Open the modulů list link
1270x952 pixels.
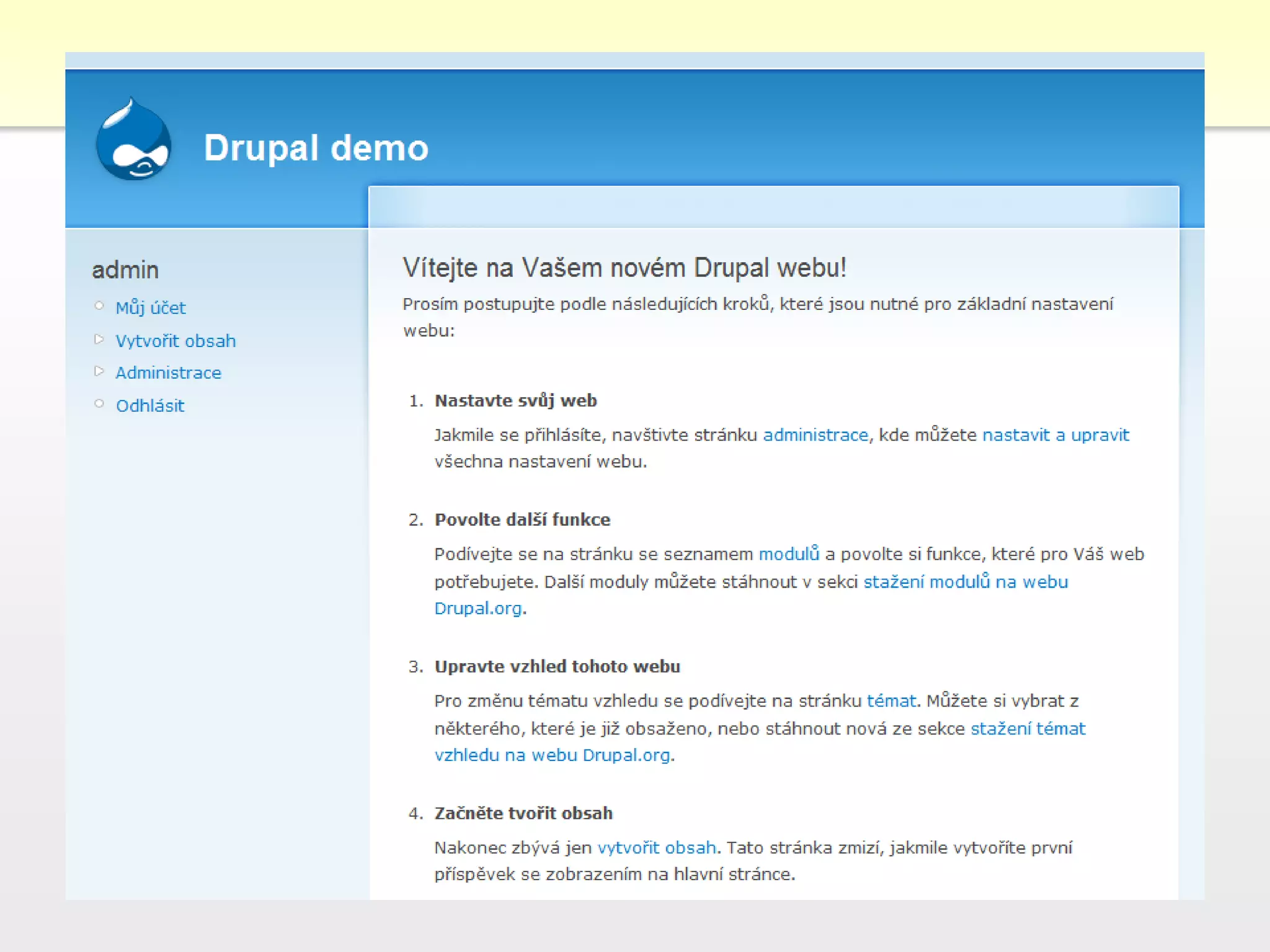coord(789,553)
